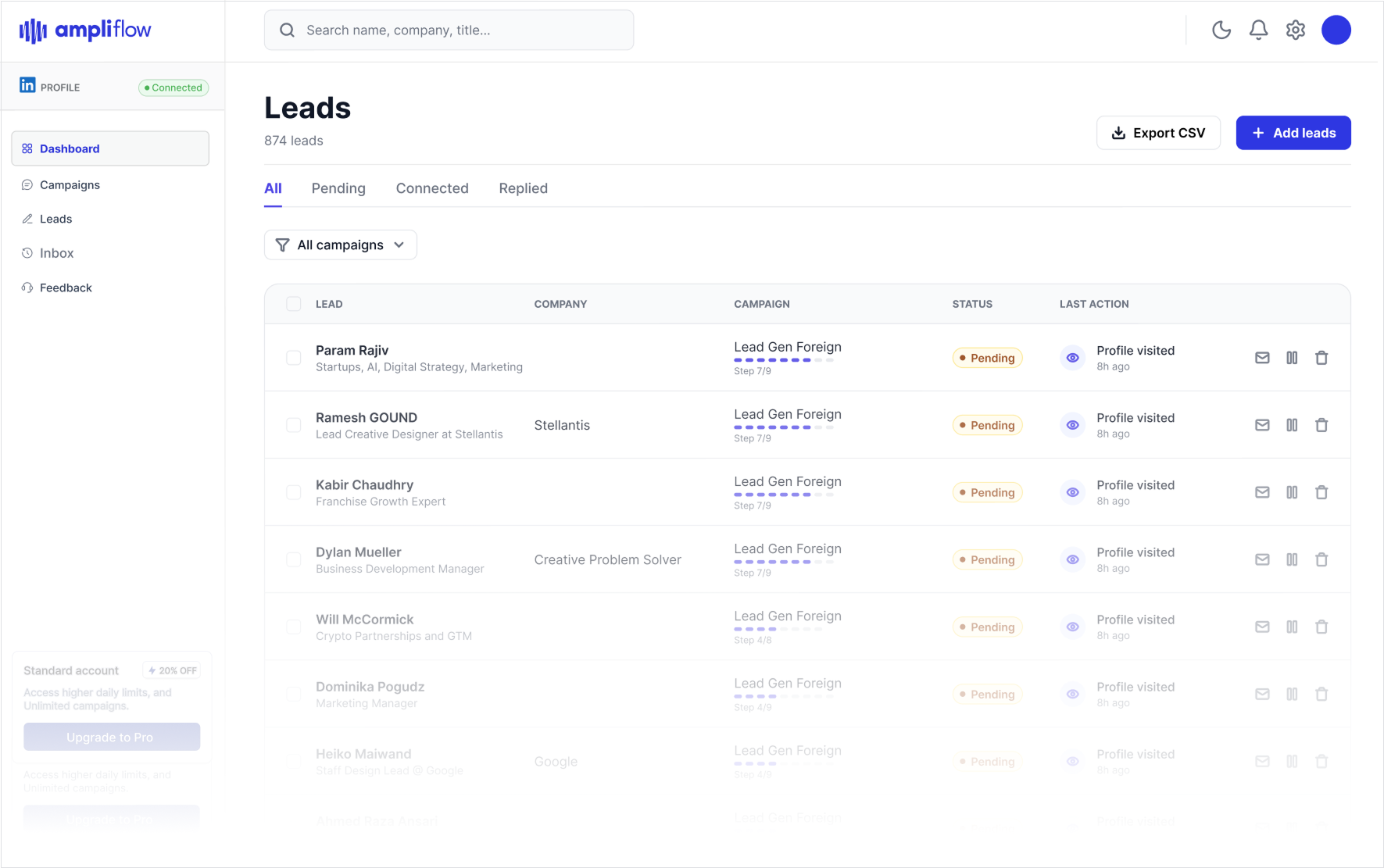Open notifications bell
The height and width of the screenshot is (868, 1384).
click(x=1258, y=30)
